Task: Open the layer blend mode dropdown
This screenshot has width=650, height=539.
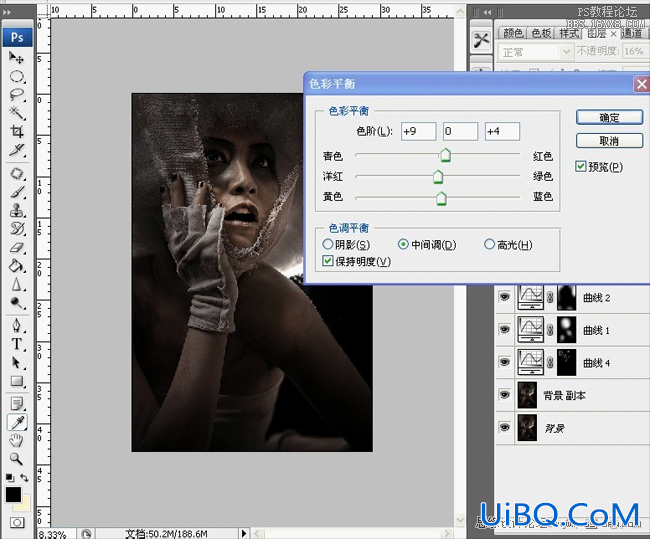Action: pos(535,52)
